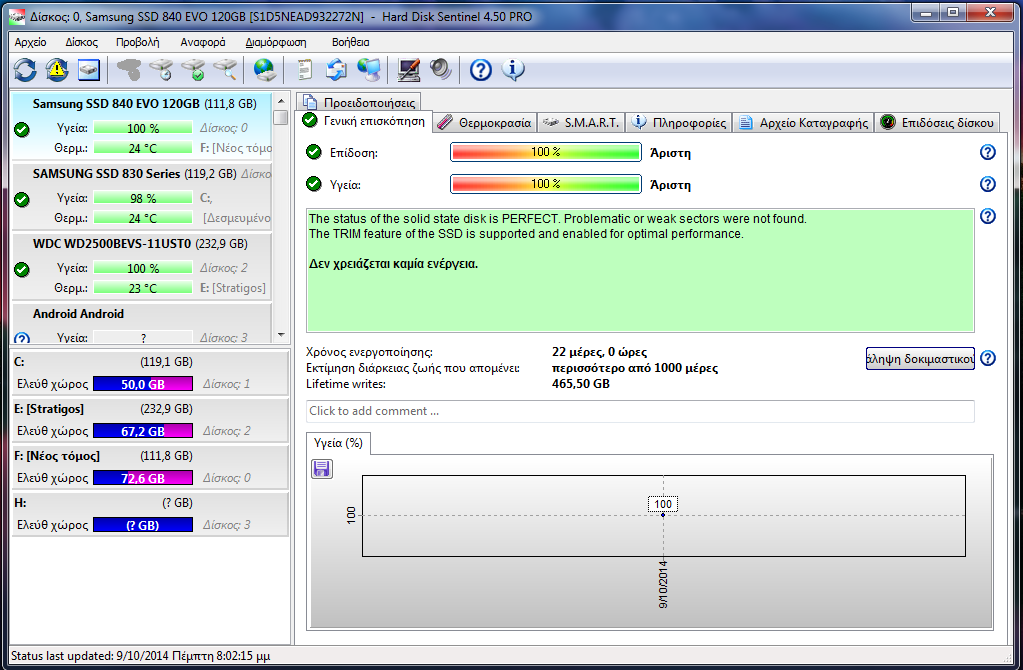Select the SAMSUNG SSD 830 Series disk entry
This screenshot has height=670, width=1023.
tap(142, 196)
